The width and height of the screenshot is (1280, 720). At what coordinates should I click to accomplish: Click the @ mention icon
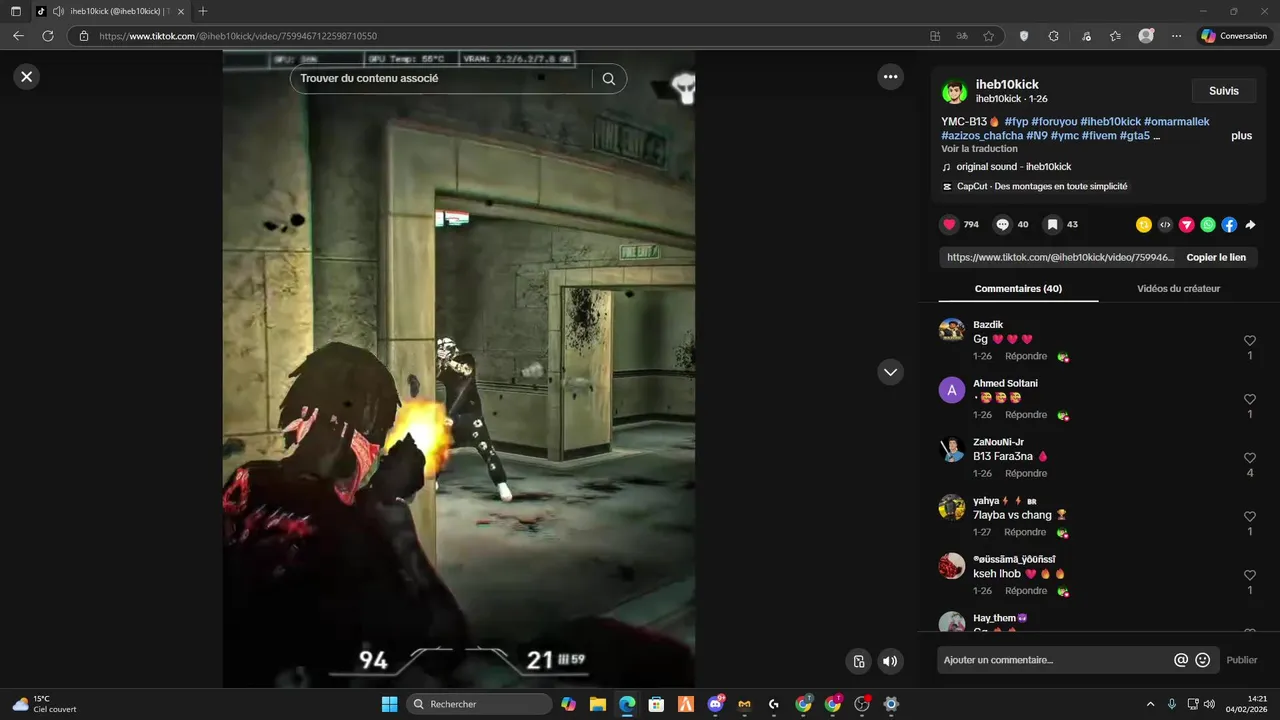[1181, 660]
